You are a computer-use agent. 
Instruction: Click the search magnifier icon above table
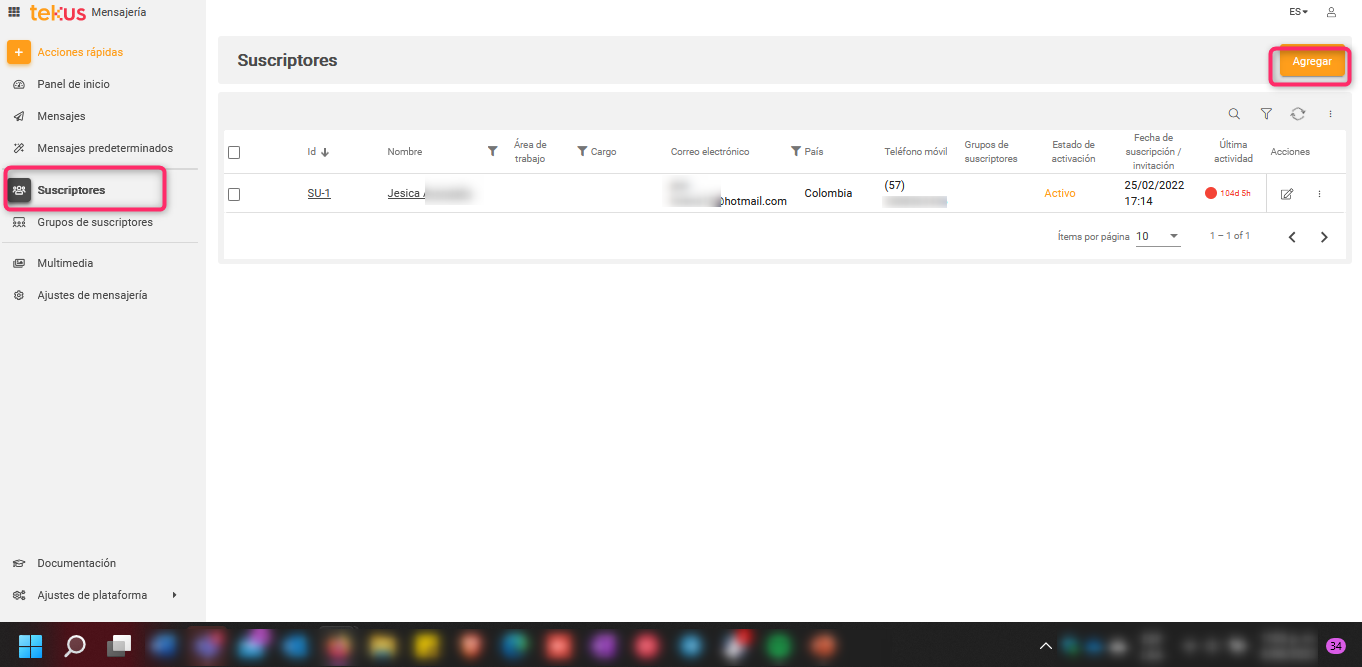tap(1234, 114)
